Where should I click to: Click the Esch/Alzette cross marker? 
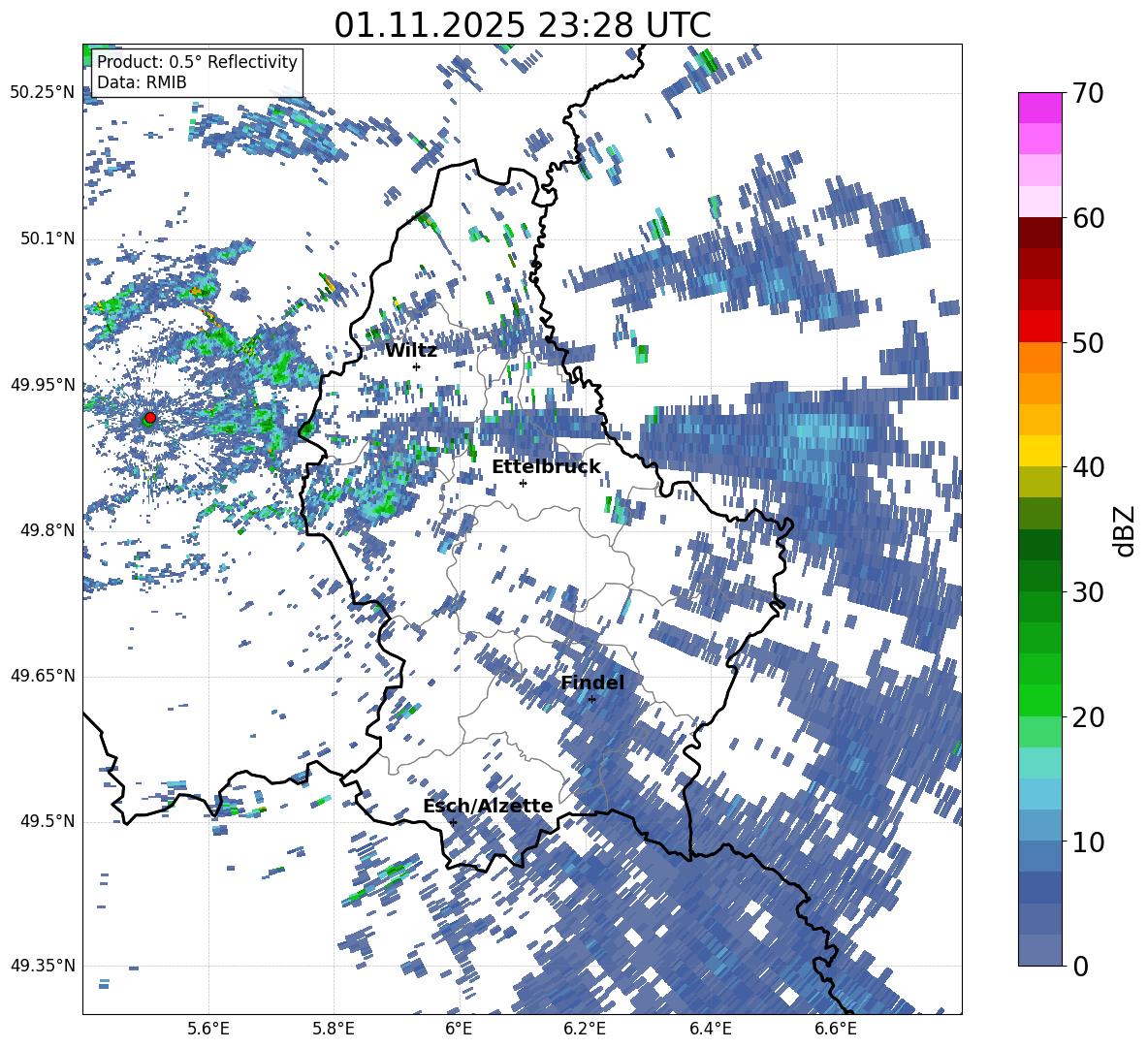point(453,822)
